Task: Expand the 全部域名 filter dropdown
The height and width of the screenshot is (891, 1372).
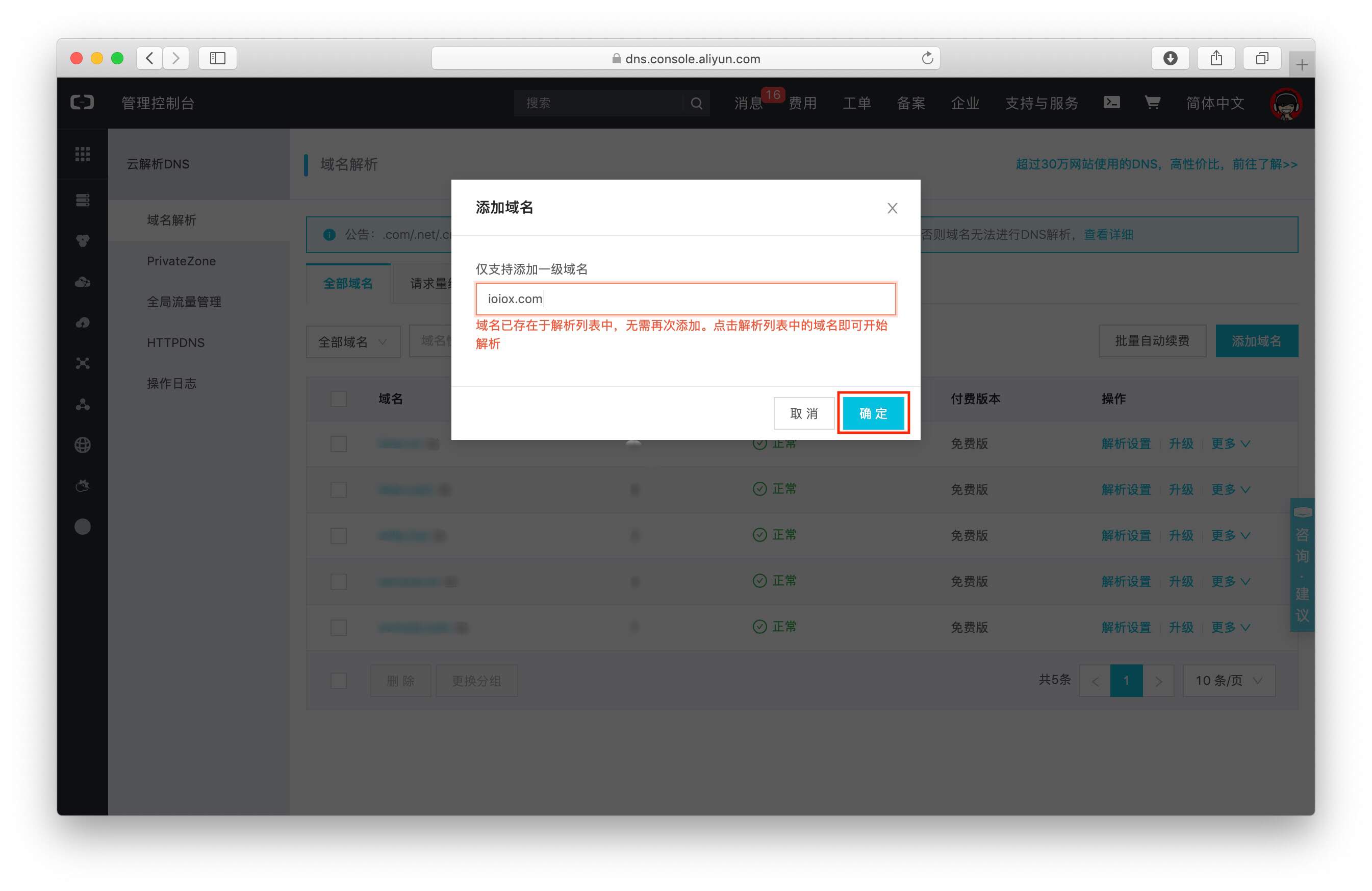Action: (x=353, y=342)
